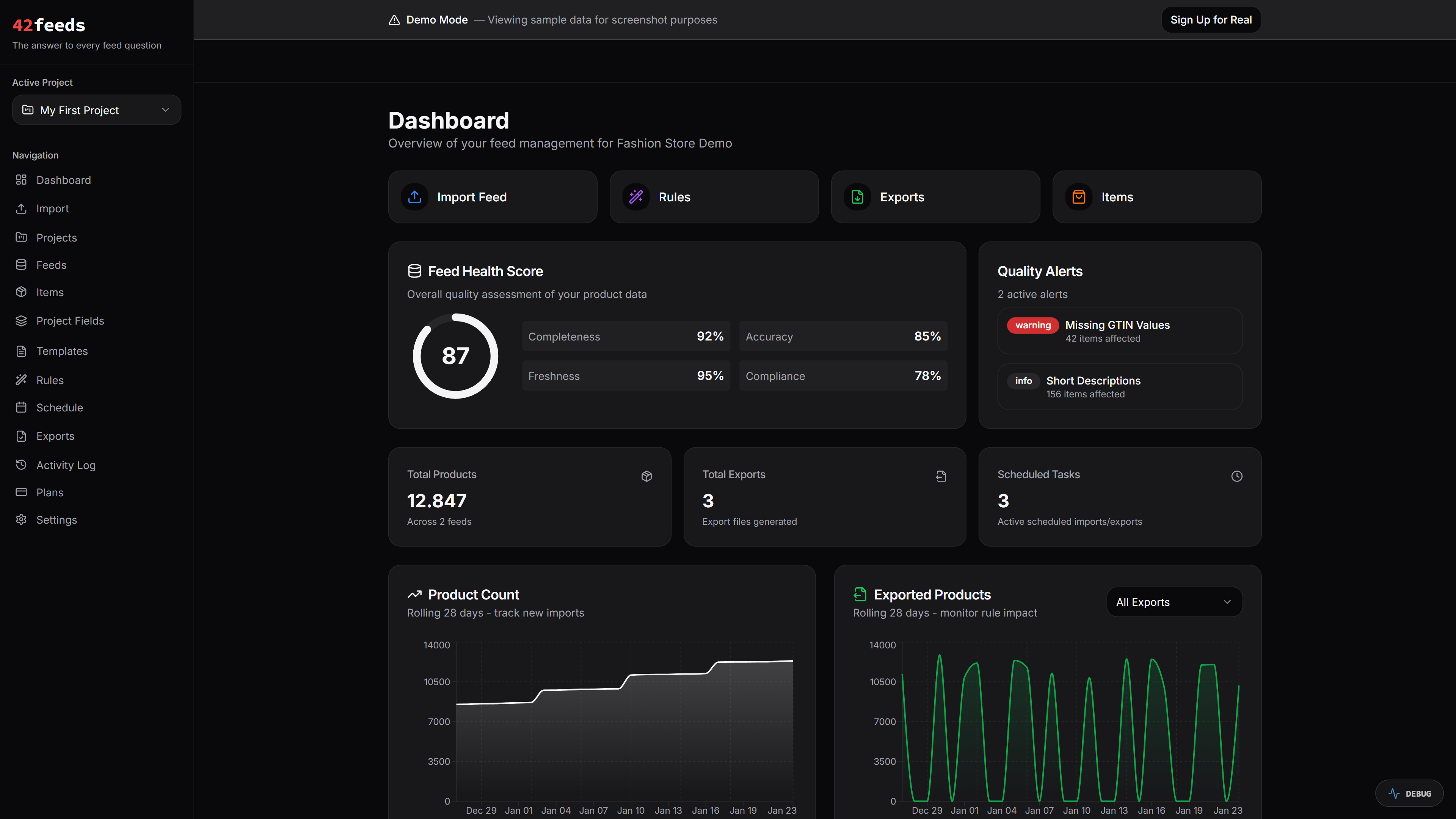The width and height of the screenshot is (1456, 819).
Task: Click the 42feeds logo
Action: click(x=49, y=25)
